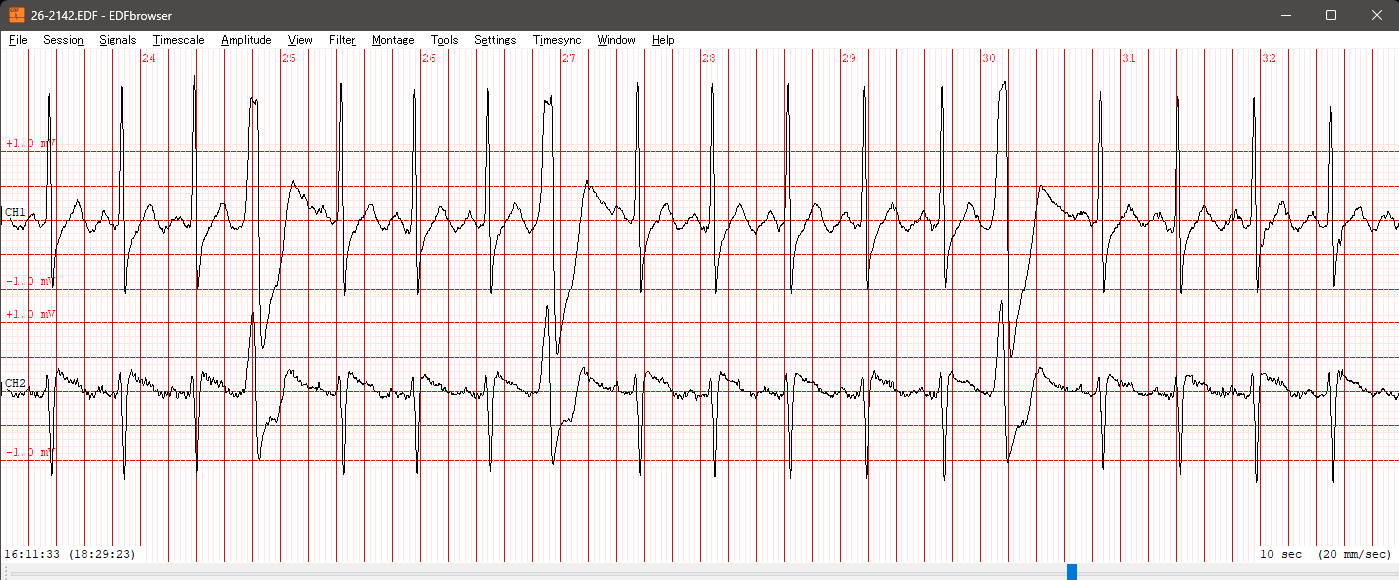Open the Timesync menu
1399x580 pixels.
(556, 40)
